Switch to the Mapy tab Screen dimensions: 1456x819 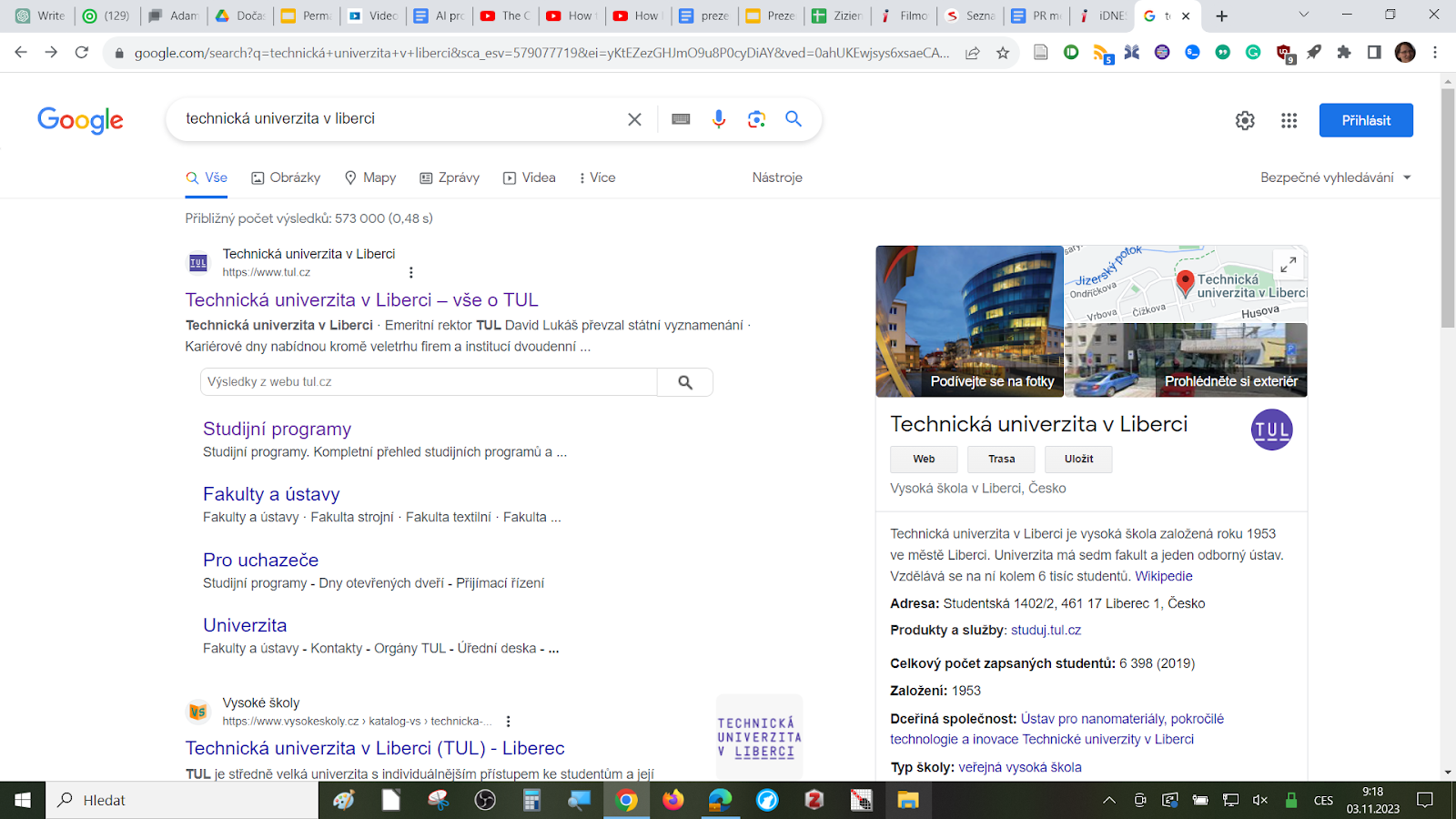pyautogui.click(x=369, y=177)
